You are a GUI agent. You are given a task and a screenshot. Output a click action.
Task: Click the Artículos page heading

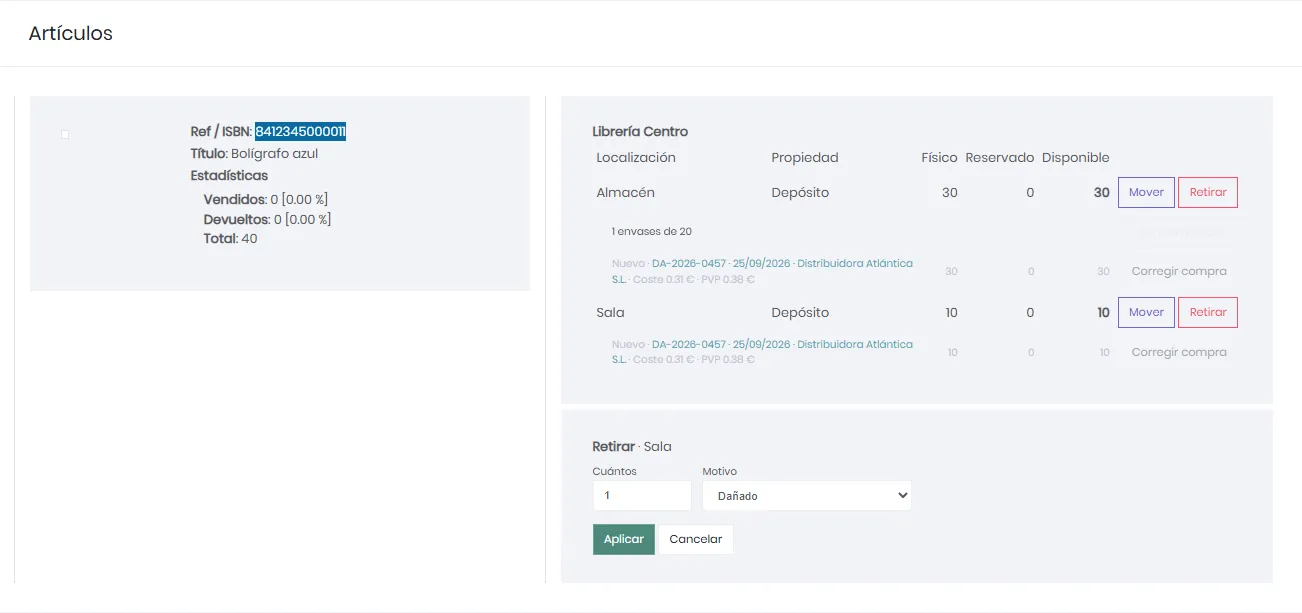pyautogui.click(x=71, y=33)
